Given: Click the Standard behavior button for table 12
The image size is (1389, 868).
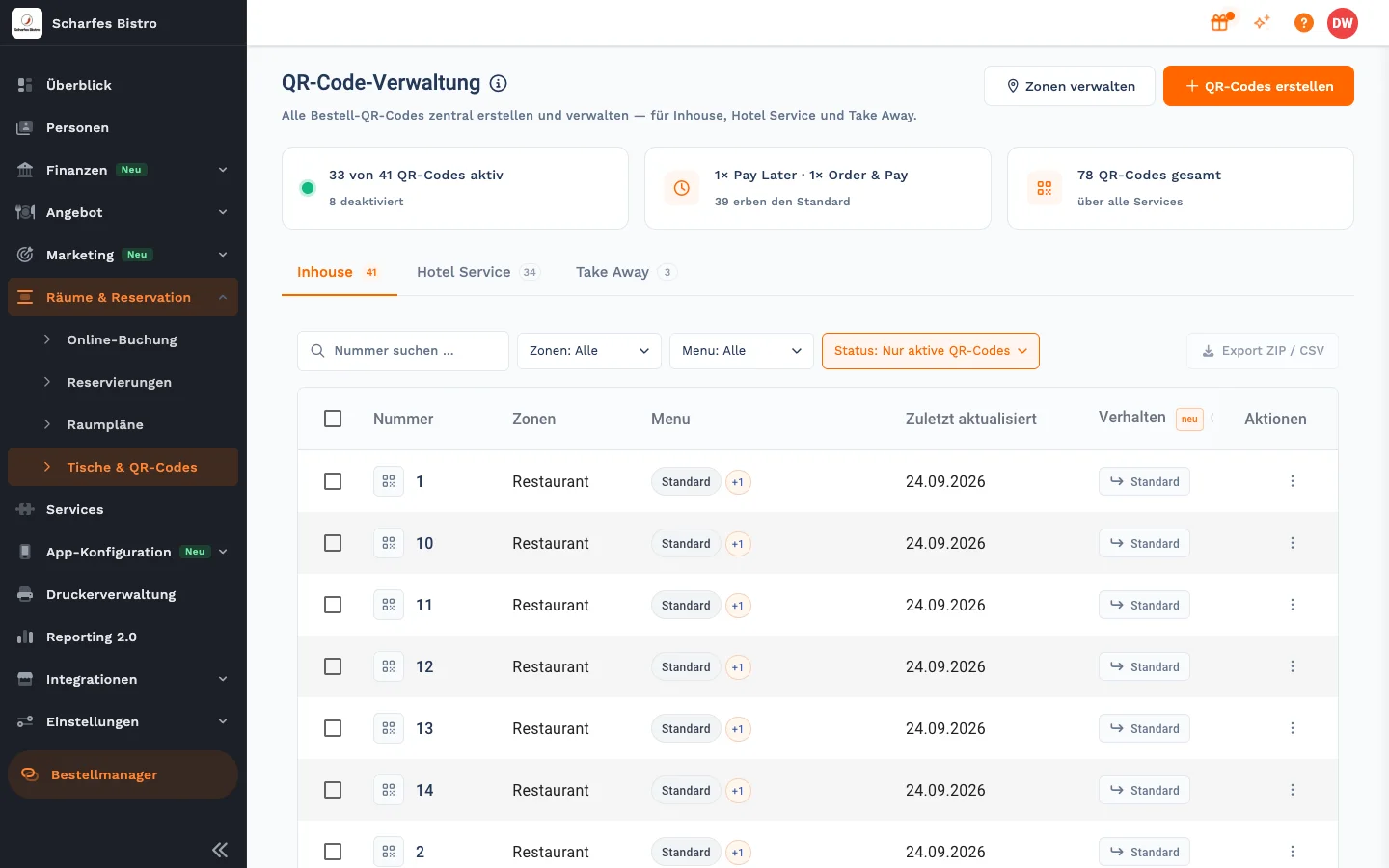Looking at the screenshot, I should point(1144,666).
